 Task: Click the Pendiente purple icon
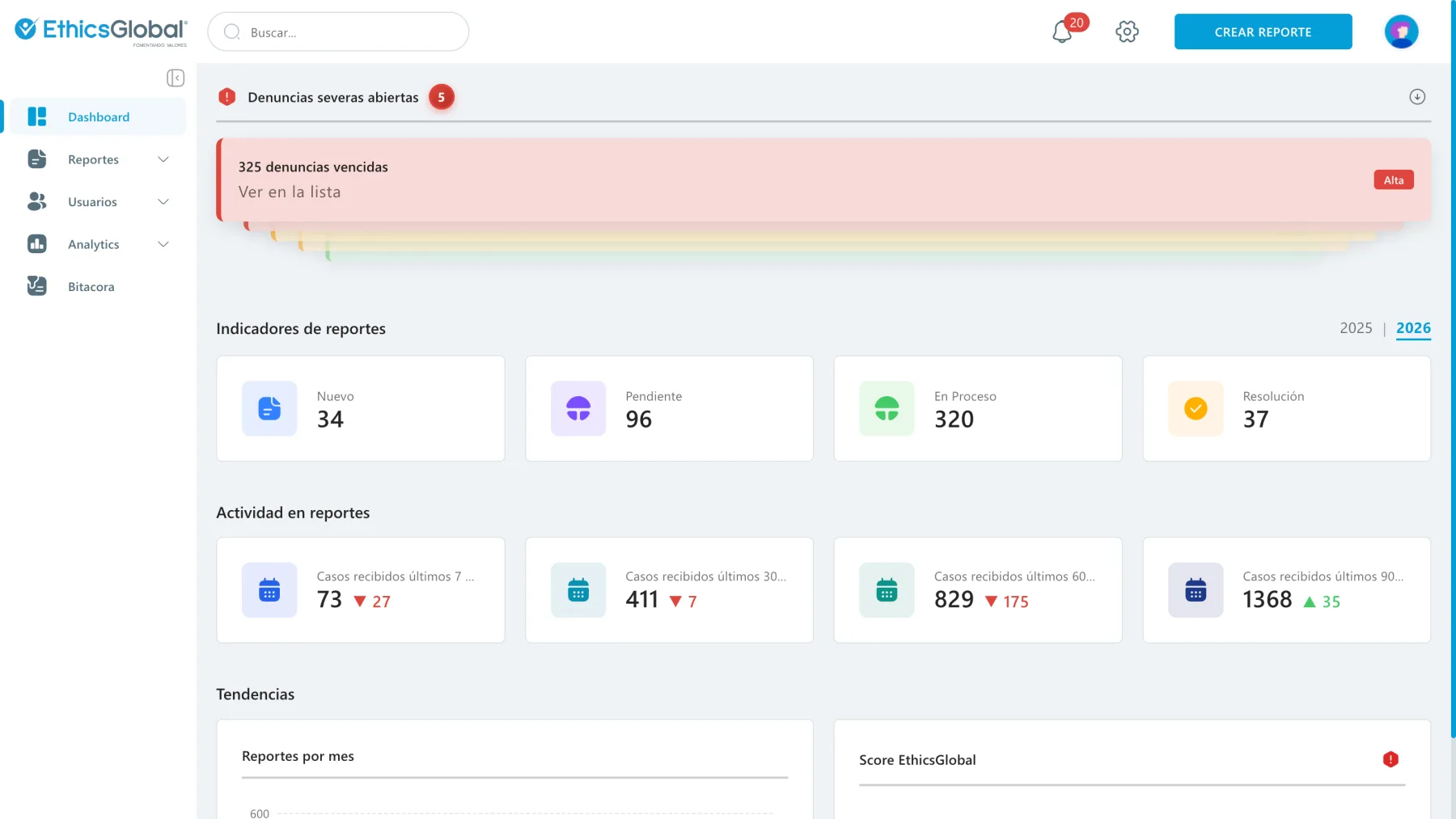pyautogui.click(x=578, y=408)
